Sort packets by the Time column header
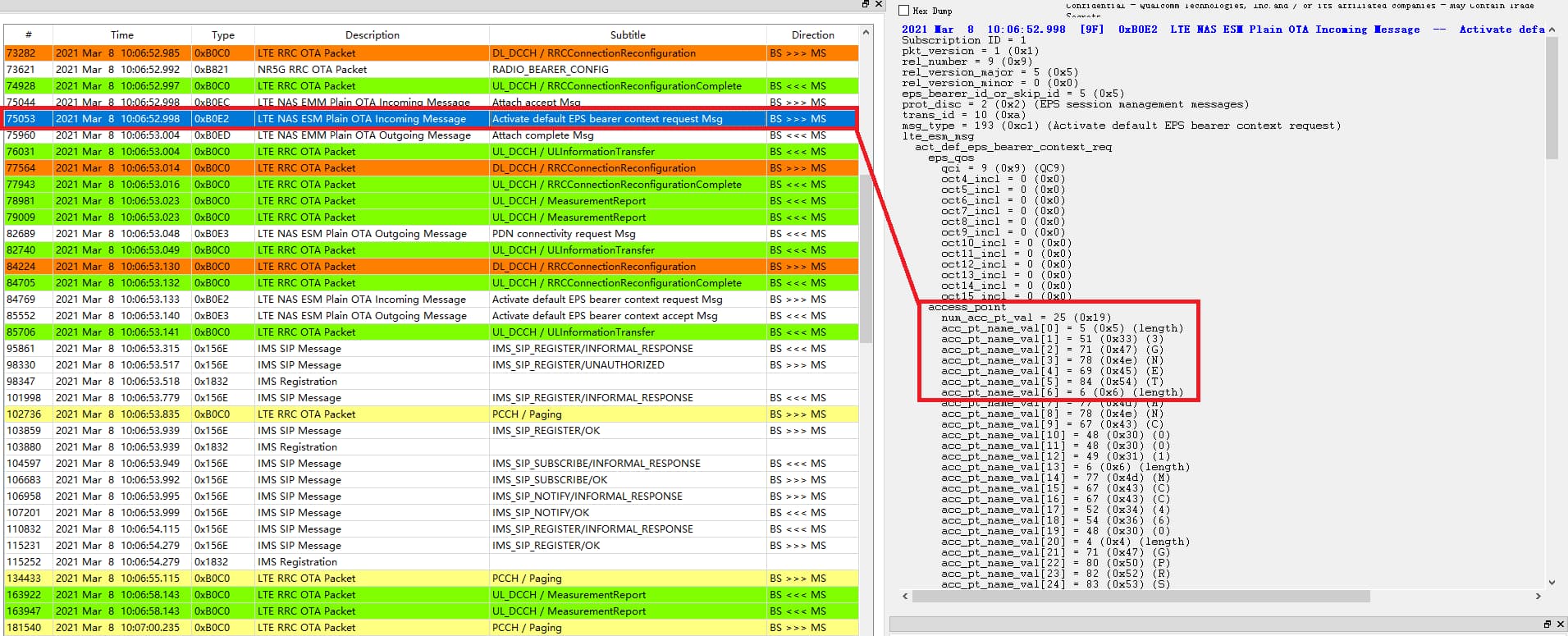The width and height of the screenshot is (1568, 636). pos(121,34)
